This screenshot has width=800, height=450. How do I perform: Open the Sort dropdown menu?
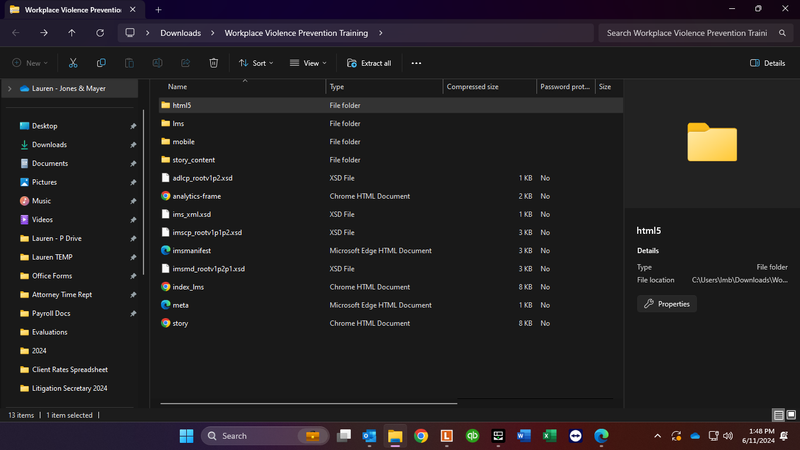[257, 63]
